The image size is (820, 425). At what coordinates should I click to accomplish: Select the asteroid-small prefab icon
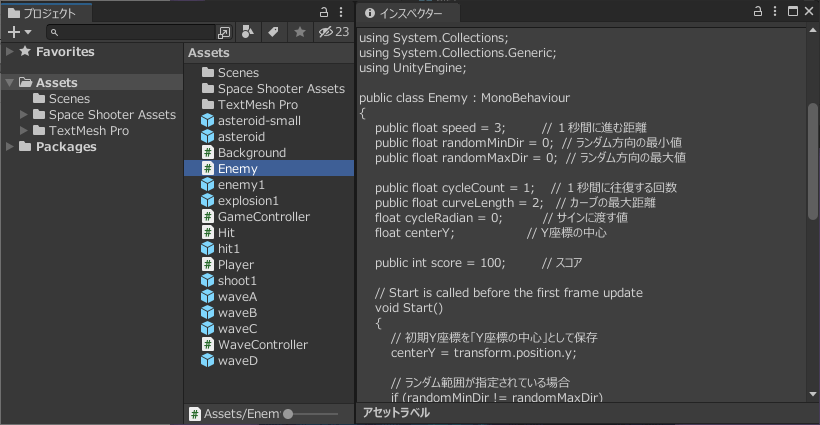click(208, 120)
